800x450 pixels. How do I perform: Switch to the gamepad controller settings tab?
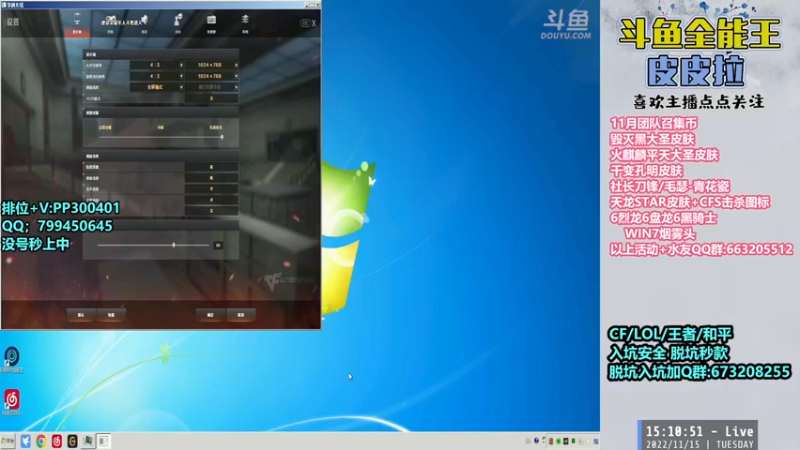(110, 22)
